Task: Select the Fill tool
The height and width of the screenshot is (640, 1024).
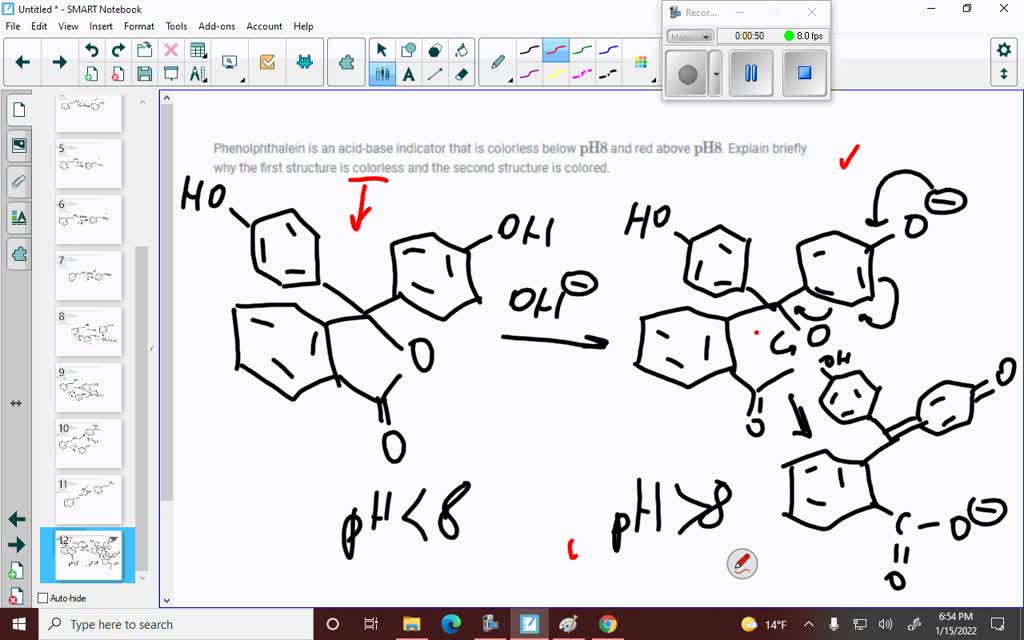Action: (x=461, y=48)
